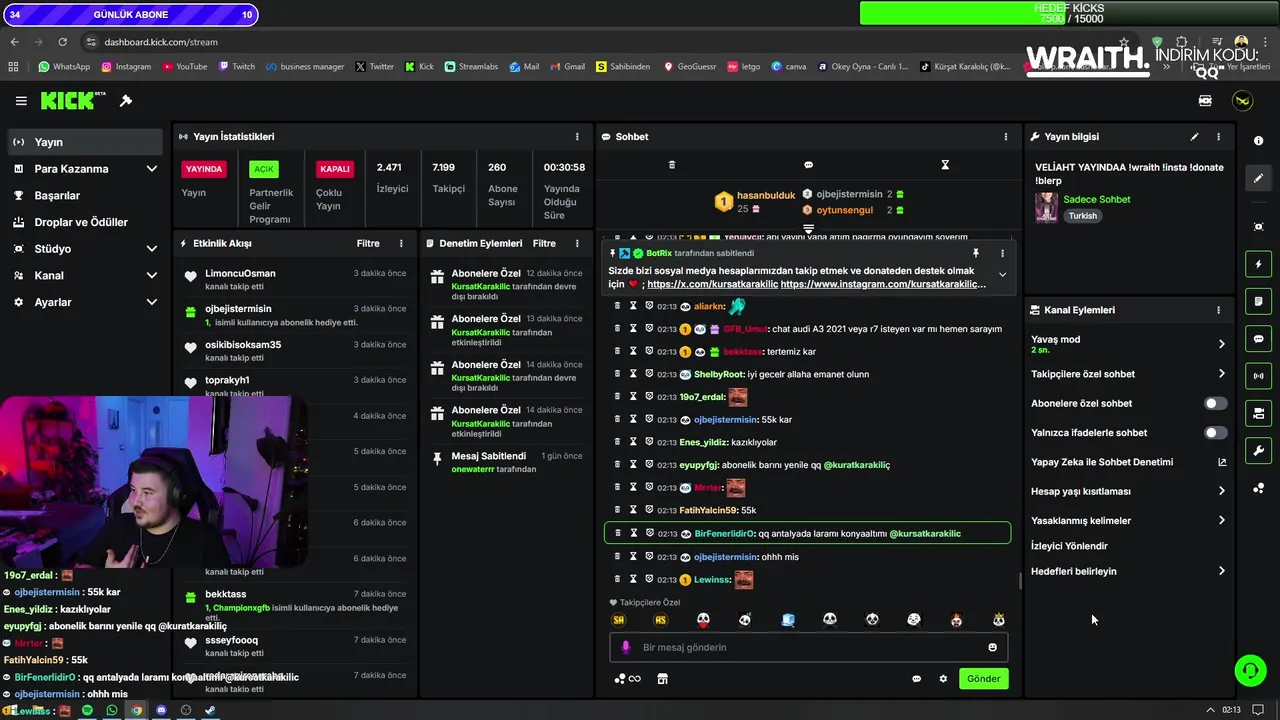The width and height of the screenshot is (1280, 720).
Task: Click in the Bir mesaj gönderin field
Action: (x=808, y=647)
